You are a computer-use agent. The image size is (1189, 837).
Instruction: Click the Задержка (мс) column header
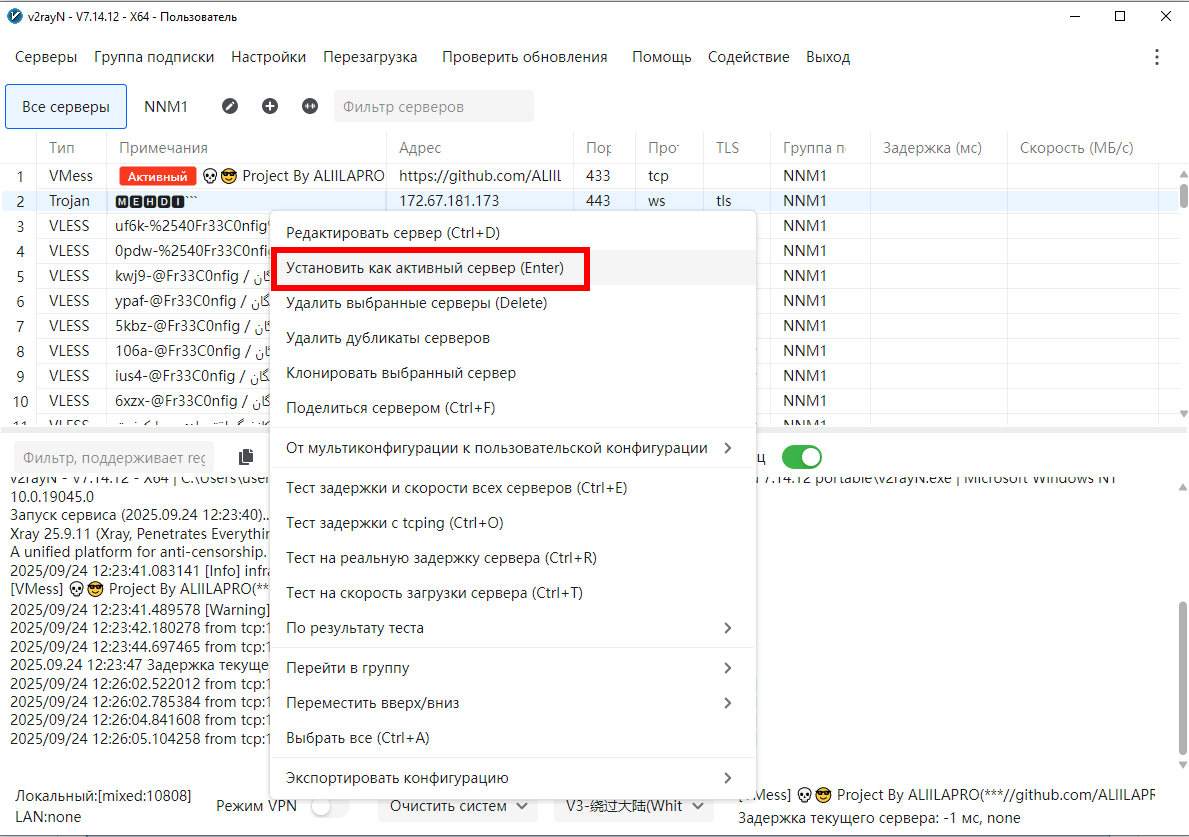pyautogui.click(x=932, y=148)
